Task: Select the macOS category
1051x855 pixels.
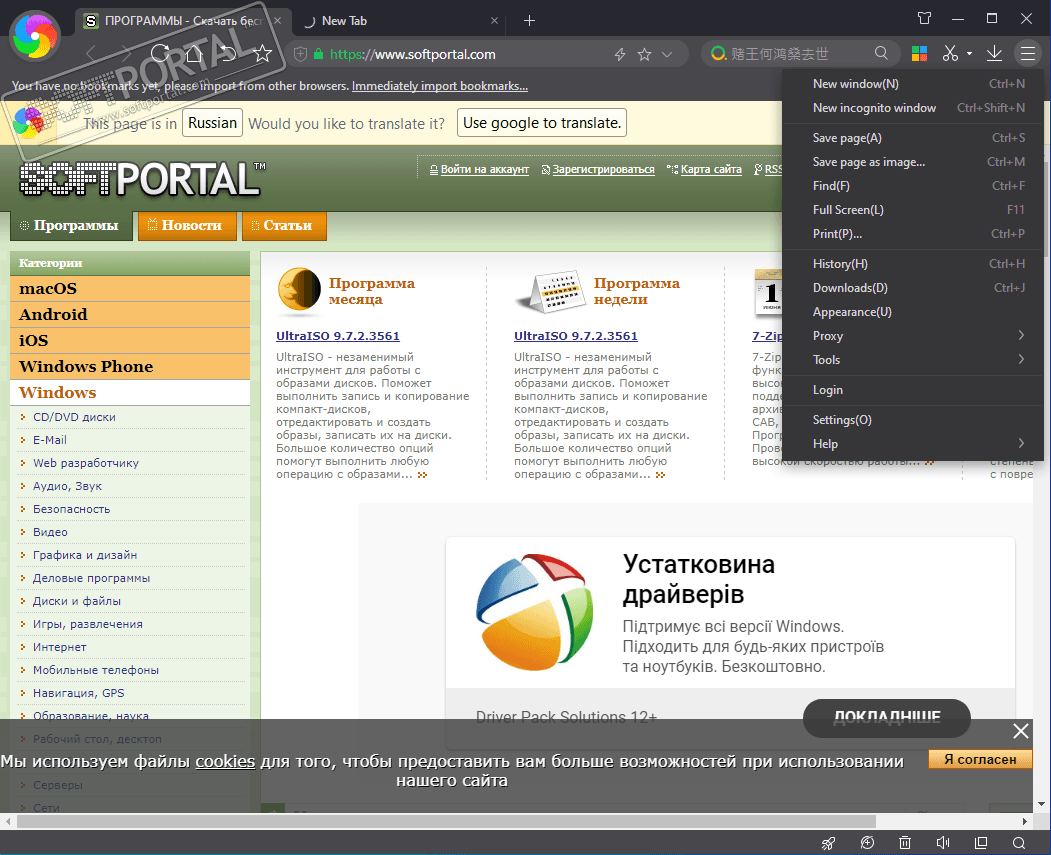Action: (x=130, y=289)
